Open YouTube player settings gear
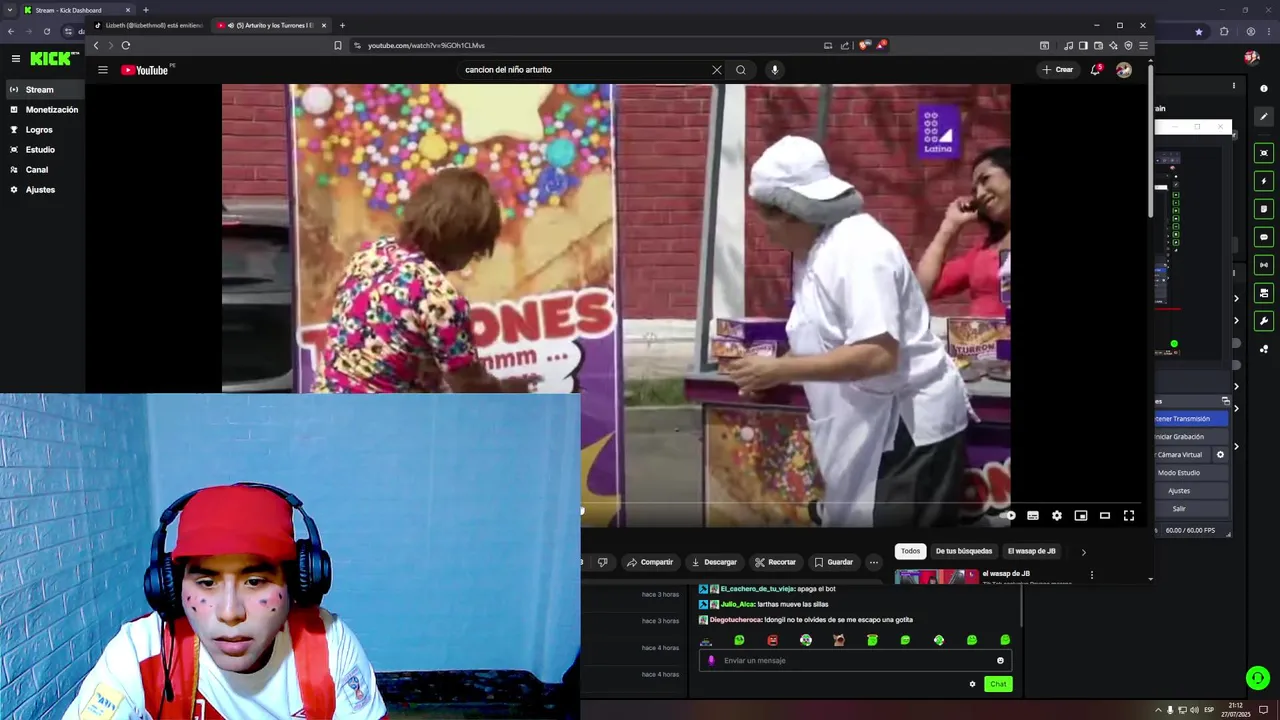This screenshot has height=720, width=1280. click(x=1057, y=516)
